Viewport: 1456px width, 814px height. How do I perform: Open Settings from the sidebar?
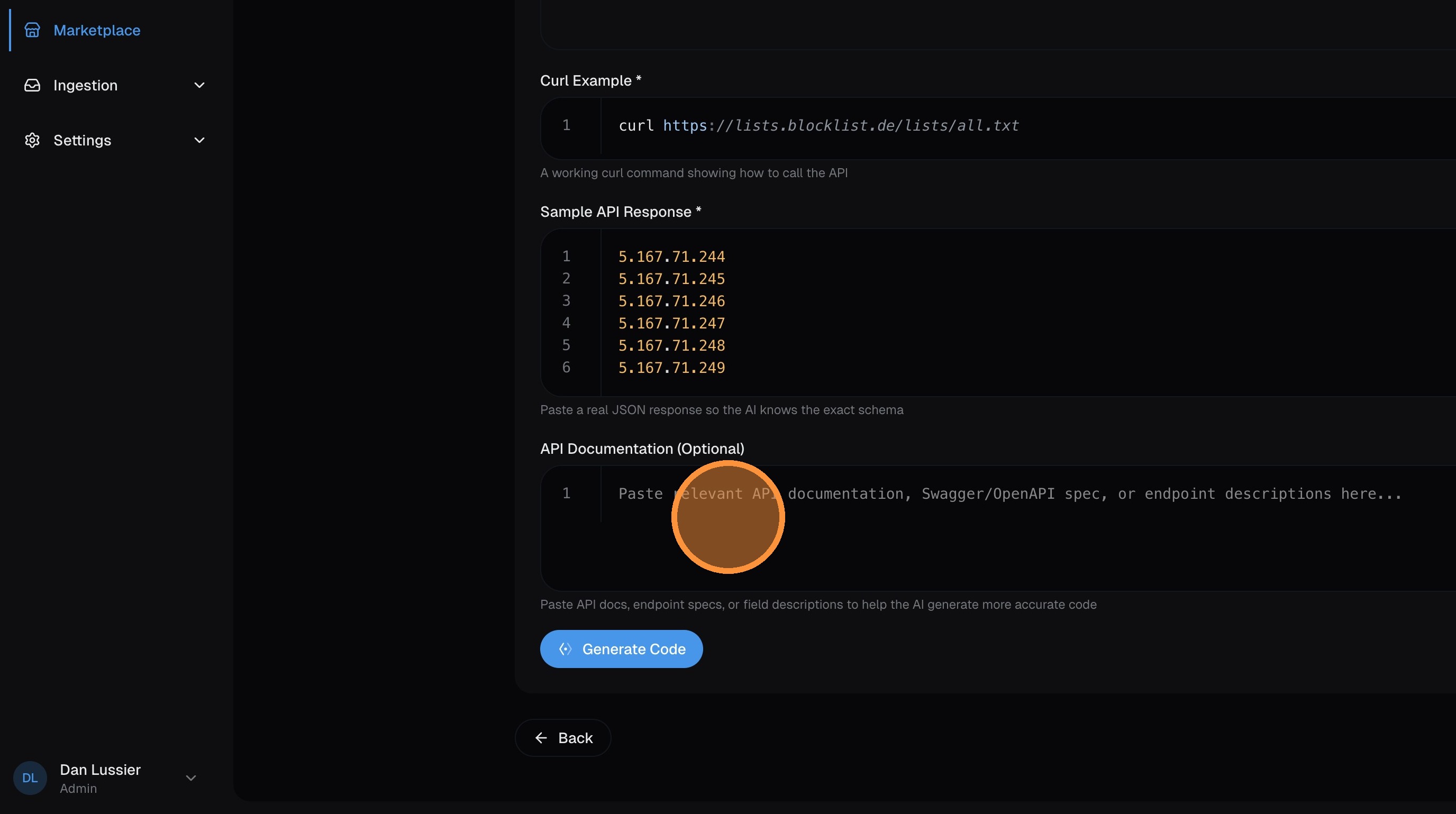[83, 140]
